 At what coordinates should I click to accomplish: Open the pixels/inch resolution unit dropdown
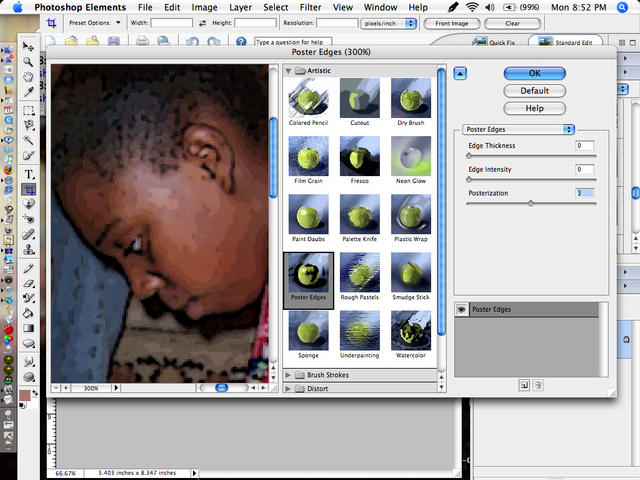pyautogui.click(x=389, y=23)
